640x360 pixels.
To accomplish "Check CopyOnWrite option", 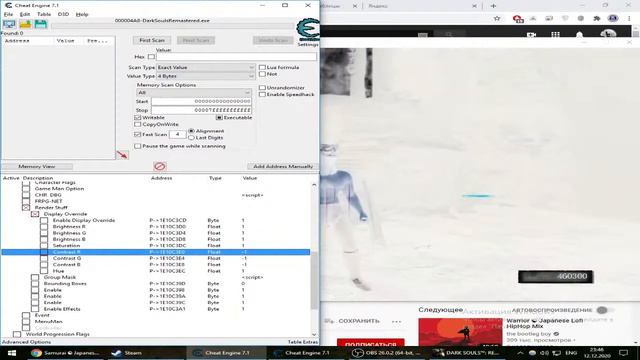I will (x=138, y=124).
